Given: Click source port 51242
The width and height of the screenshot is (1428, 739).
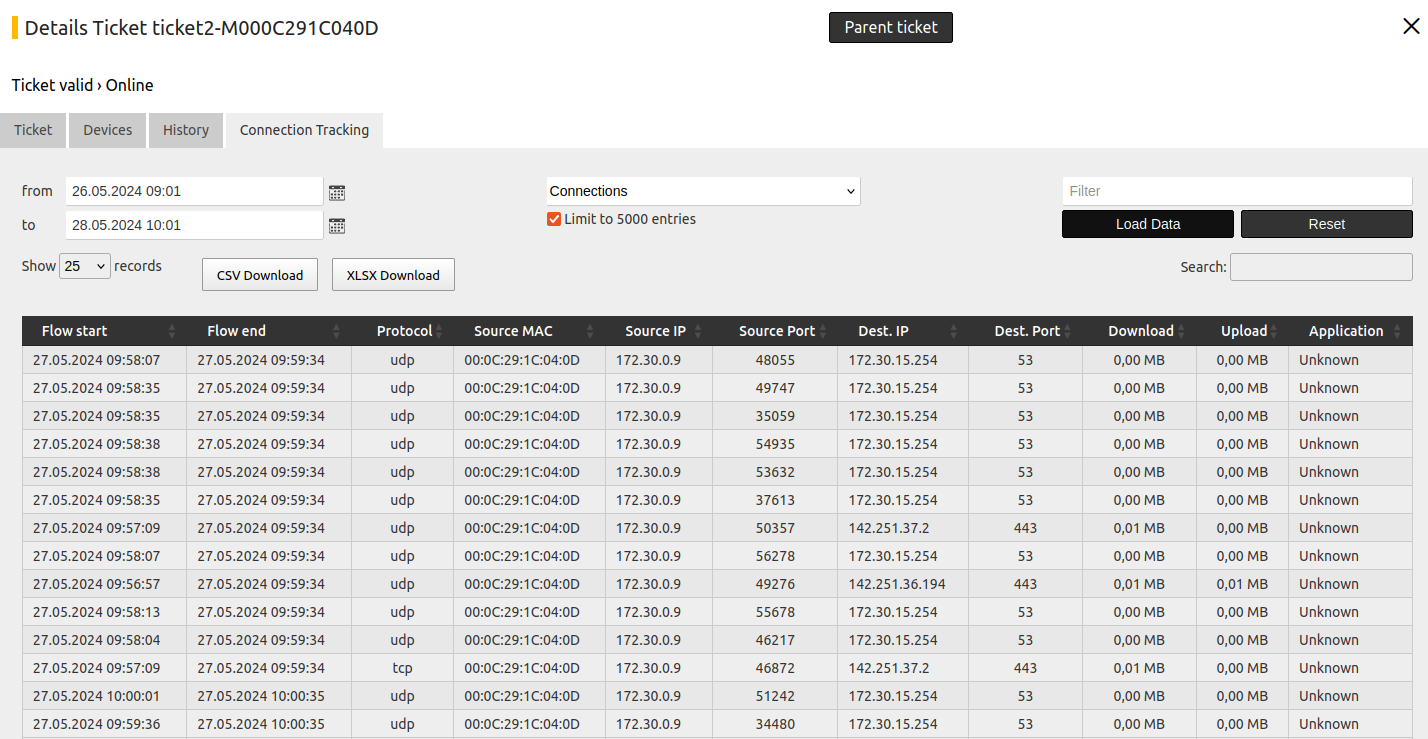Looking at the screenshot, I should coord(775,696).
